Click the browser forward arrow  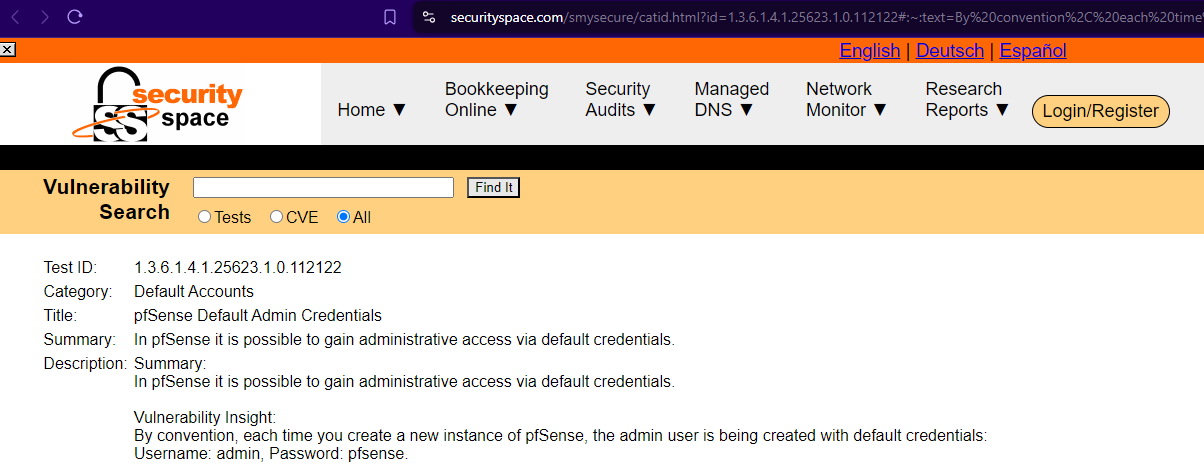click(x=44, y=17)
